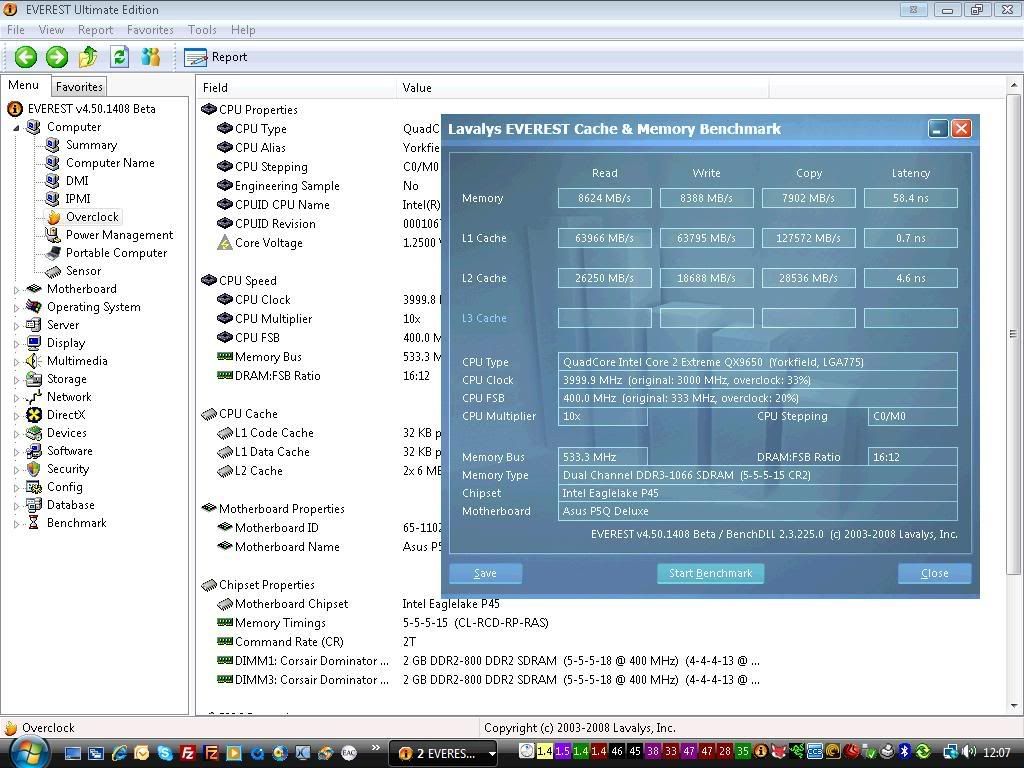This screenshot has height=768, width=1024.
Task: Select the DMI icon in the tree
Action: (x=53, y=181)
